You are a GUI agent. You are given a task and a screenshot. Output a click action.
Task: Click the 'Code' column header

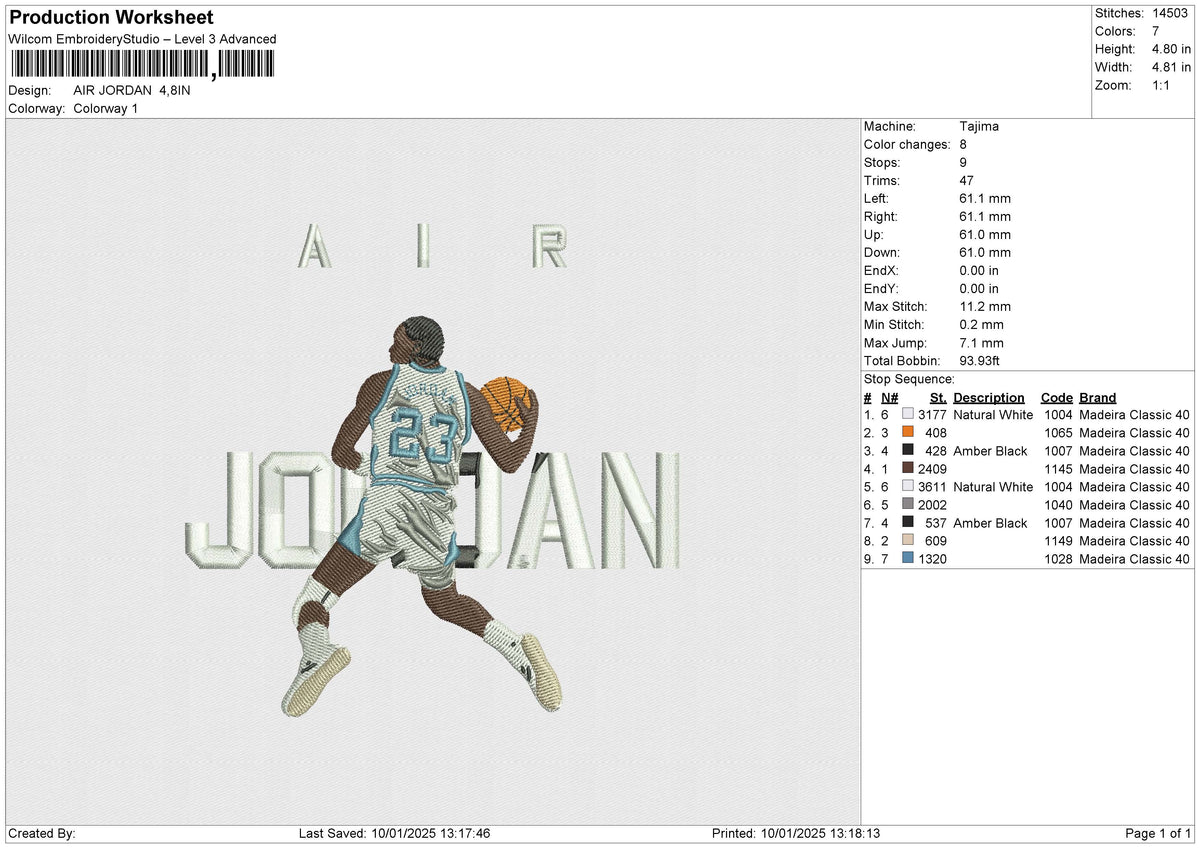(1056, 397)
